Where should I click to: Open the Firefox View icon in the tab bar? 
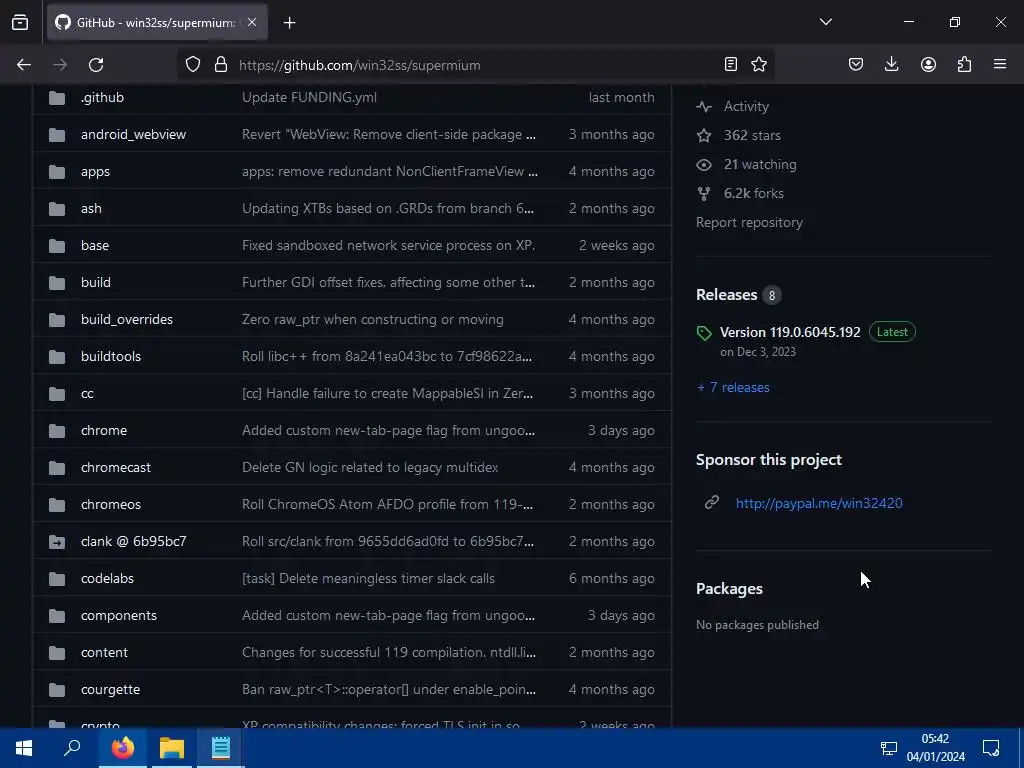tap(20, 23)
